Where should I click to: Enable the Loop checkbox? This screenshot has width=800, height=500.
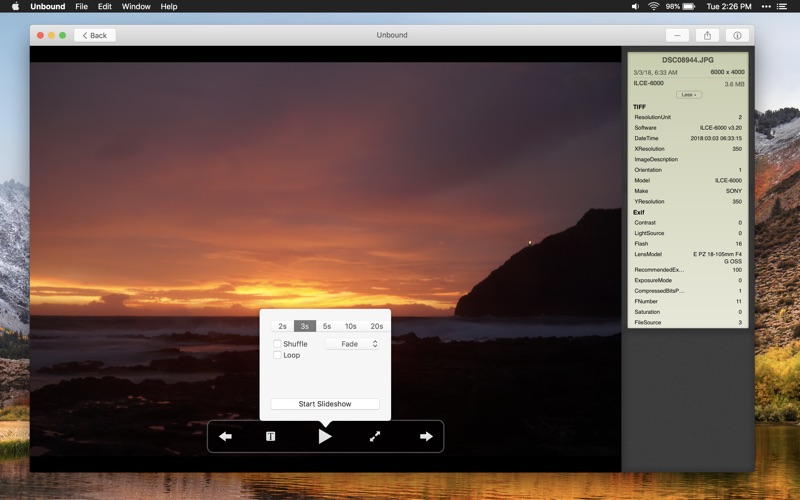click(x=278, y=355)
